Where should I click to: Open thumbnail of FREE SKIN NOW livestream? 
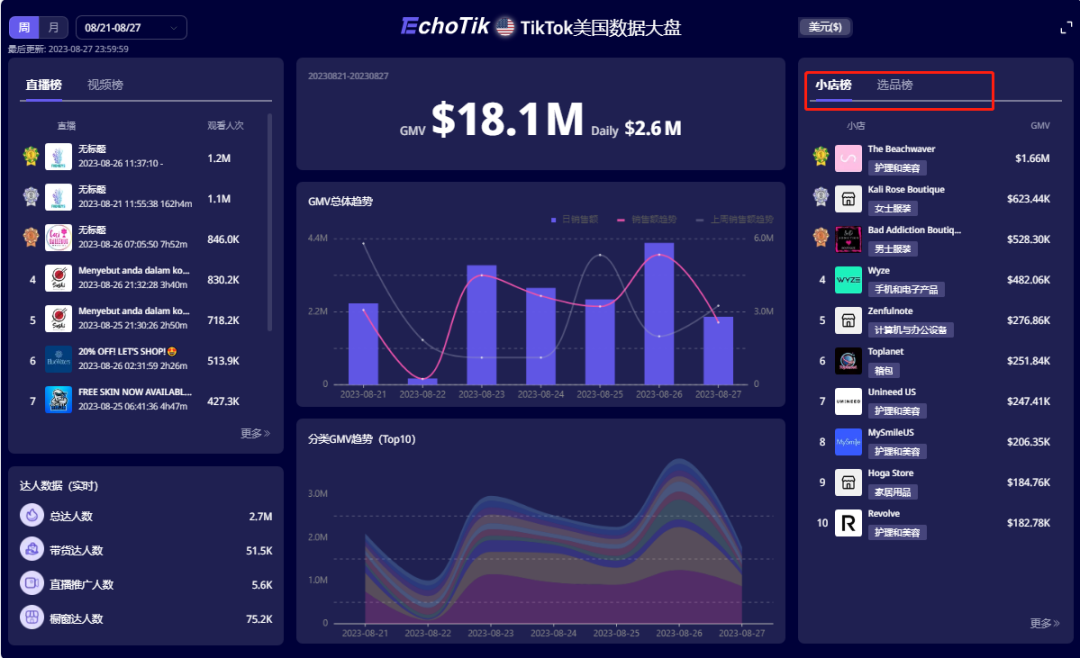coord(58,400)
